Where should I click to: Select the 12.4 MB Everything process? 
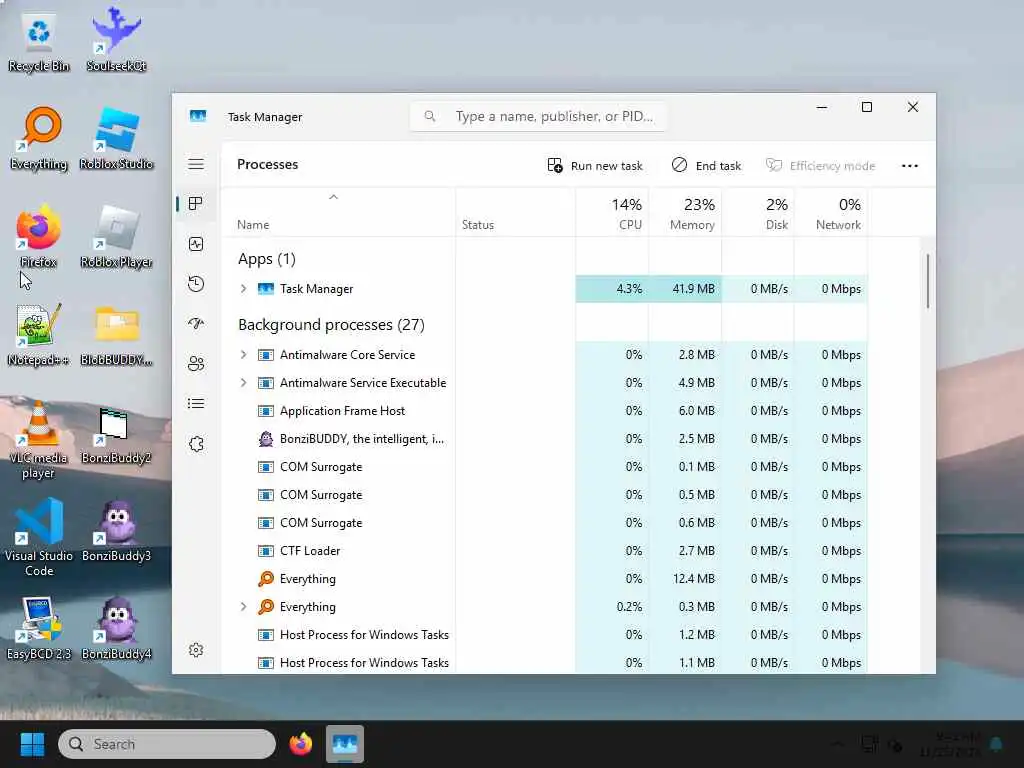(x=545, y=579)
